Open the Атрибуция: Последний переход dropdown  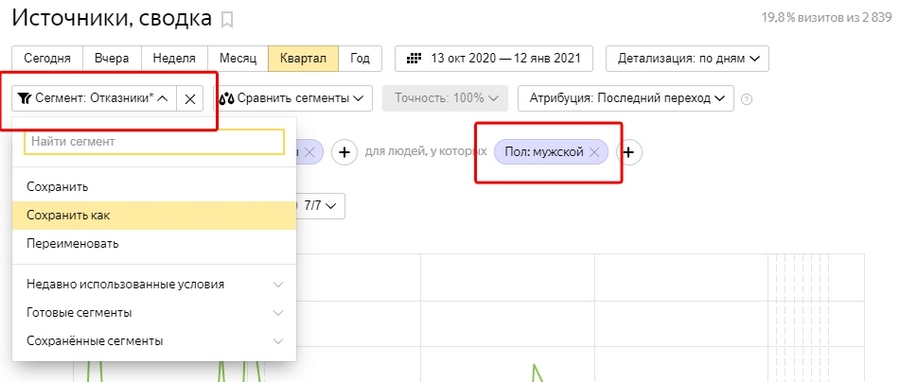[626, 99]
